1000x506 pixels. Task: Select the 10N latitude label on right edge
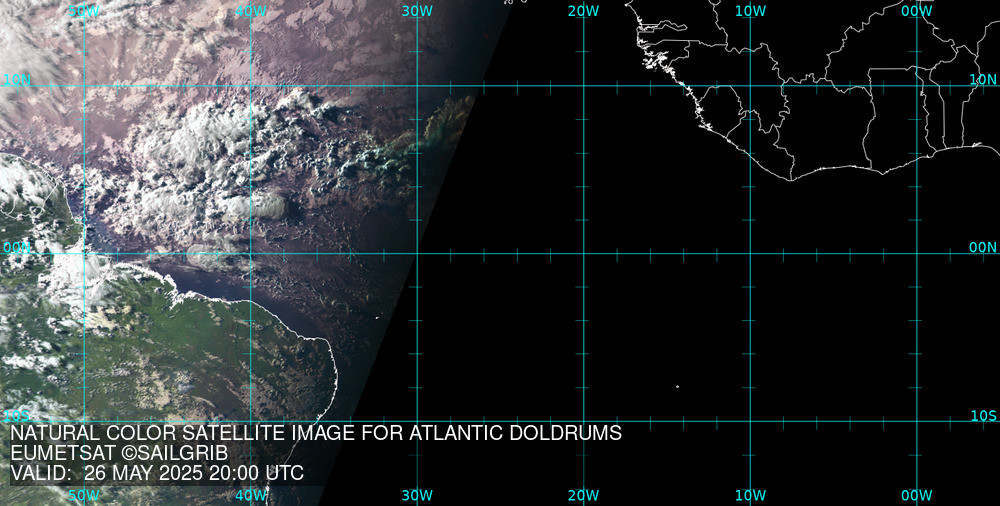point(983,80)
